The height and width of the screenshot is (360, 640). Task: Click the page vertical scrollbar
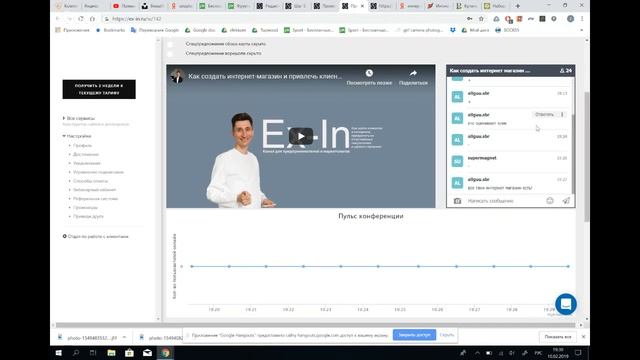tap(587, 157)
